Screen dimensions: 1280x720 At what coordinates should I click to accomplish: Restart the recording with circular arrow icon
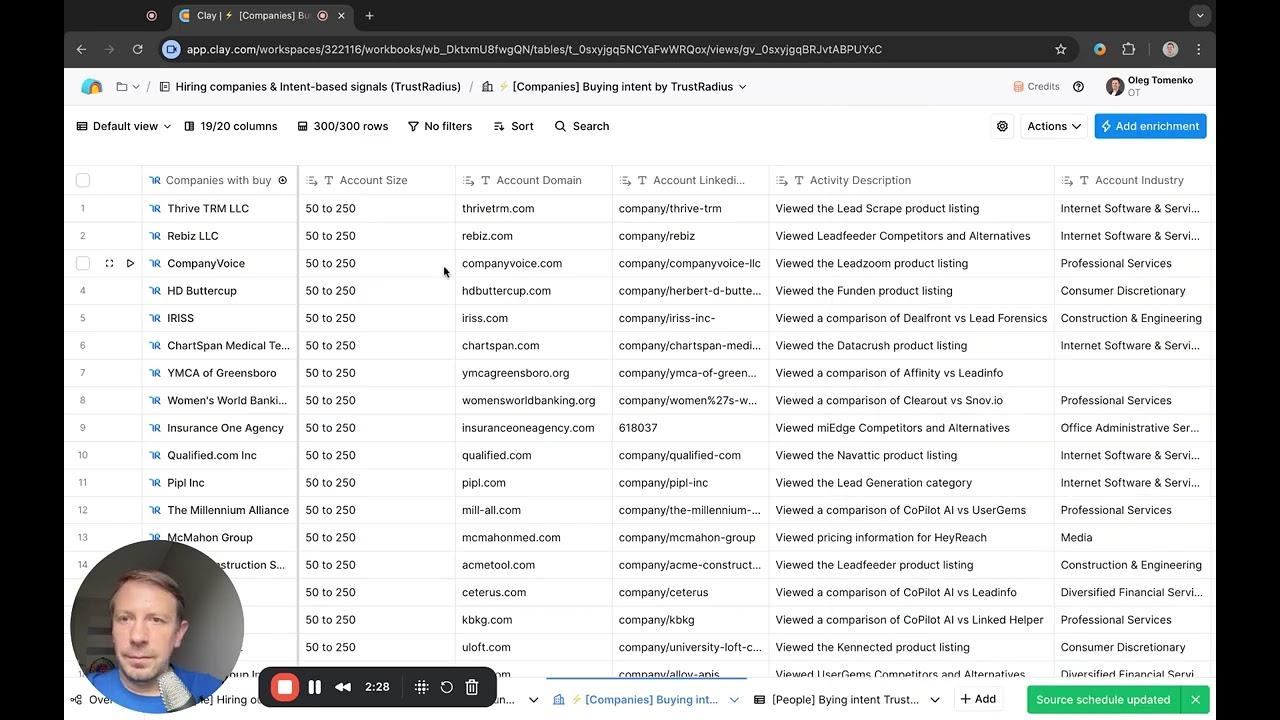click(x=447, y=687)
